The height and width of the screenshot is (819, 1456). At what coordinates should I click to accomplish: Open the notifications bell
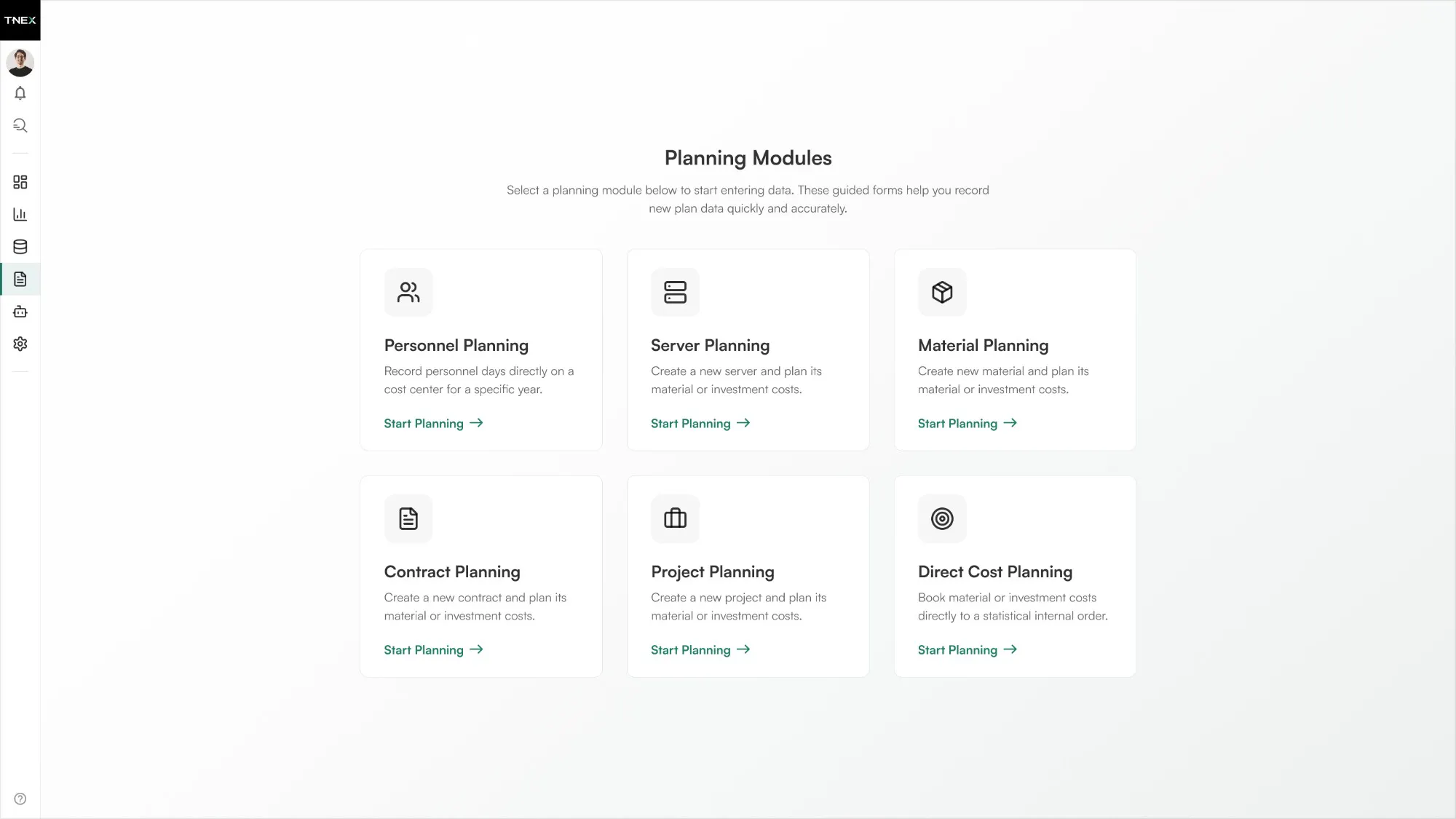pyautogui.click(x=20, y=93)
